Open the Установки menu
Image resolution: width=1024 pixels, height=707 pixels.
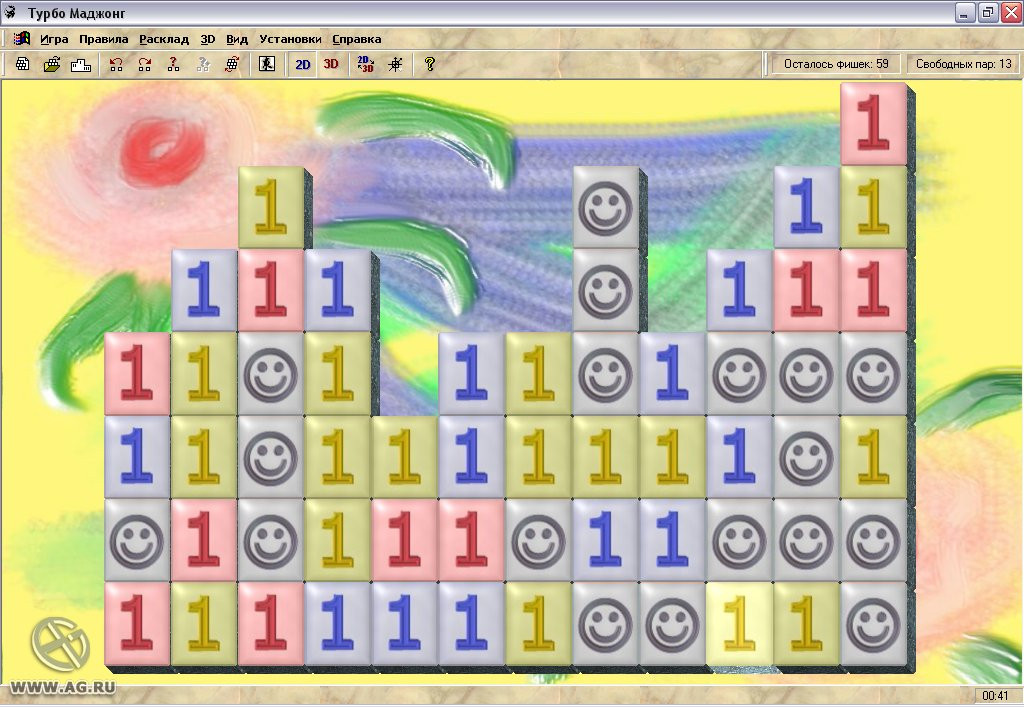pyautogui.click(x=290, y=39)
